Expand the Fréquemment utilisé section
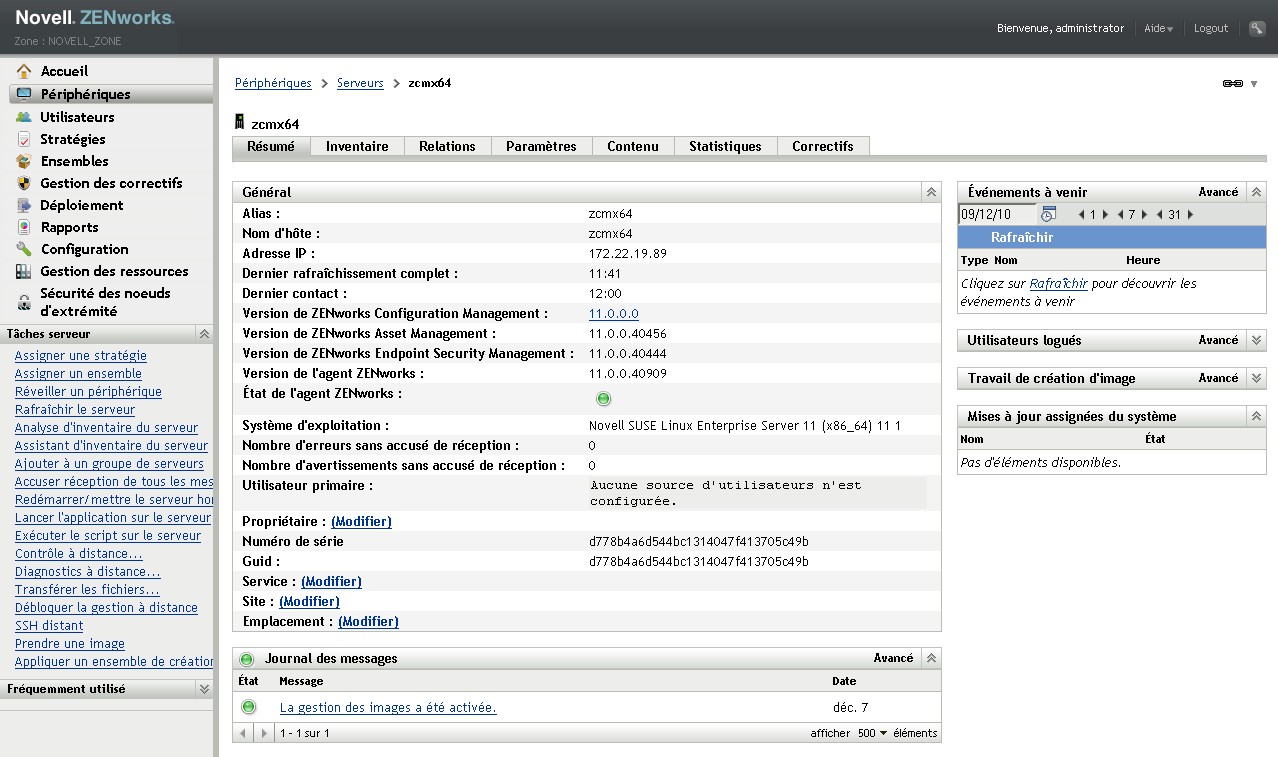 [204, 689]
